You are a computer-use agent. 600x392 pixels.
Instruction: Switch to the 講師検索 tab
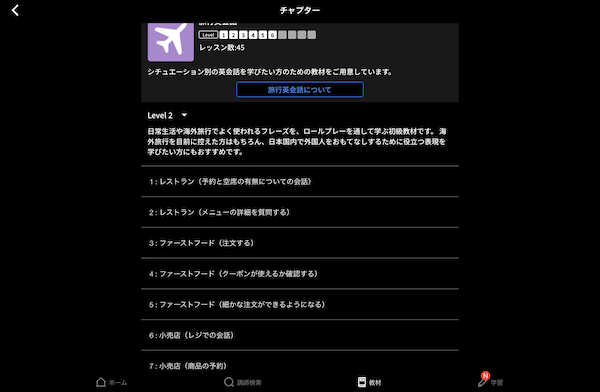pos(243,382)
